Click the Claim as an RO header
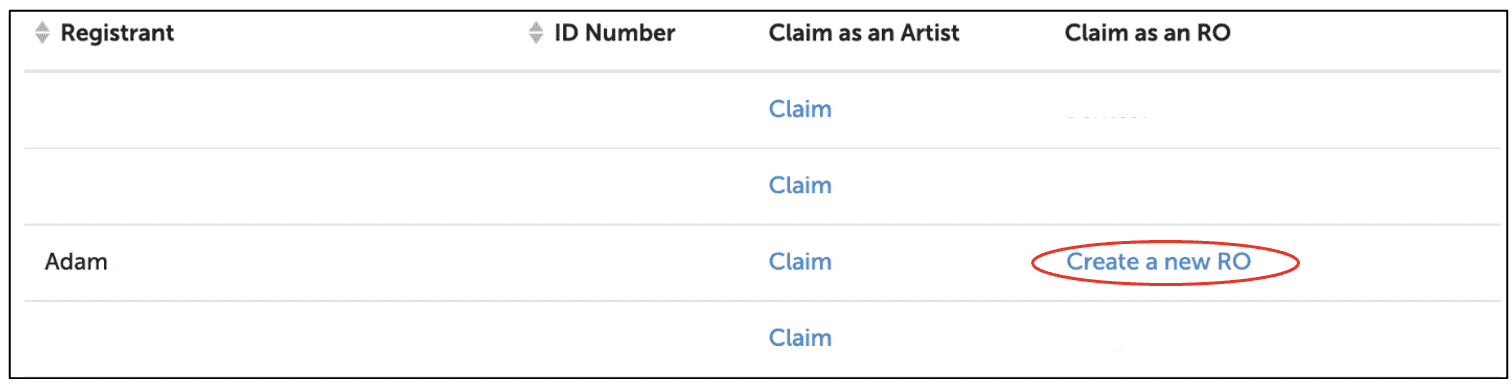Viewport: 1512px width, 386px height. coord(1147,33)
